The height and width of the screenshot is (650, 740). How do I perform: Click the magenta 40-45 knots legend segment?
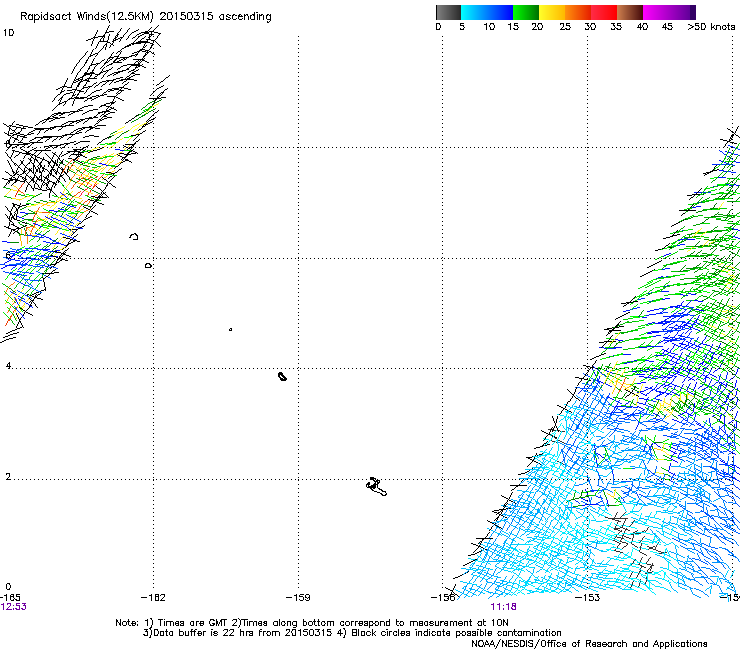pos(656,12)
